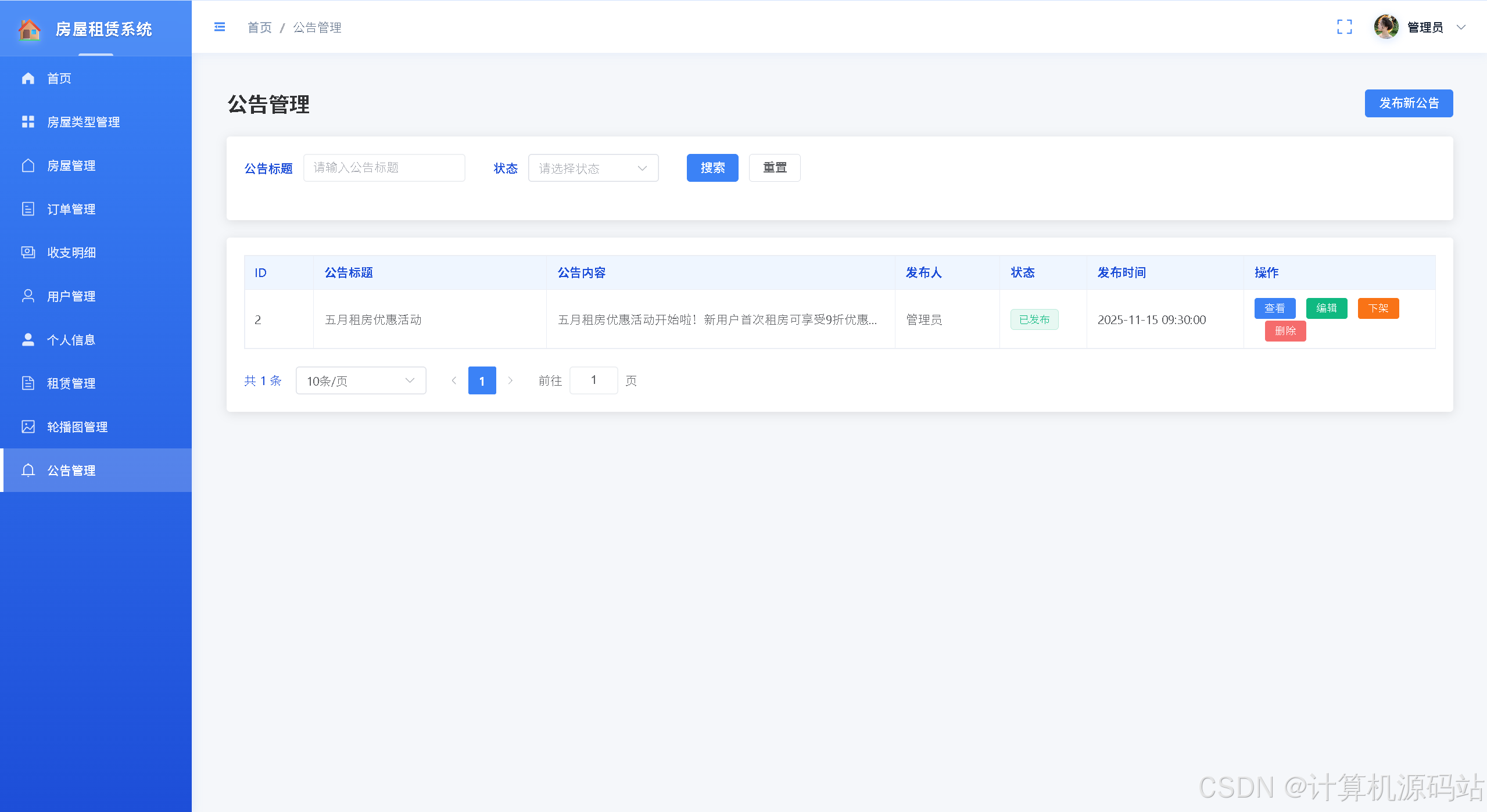Click the 房屋类型管理 grid icon

click(28, 121)
